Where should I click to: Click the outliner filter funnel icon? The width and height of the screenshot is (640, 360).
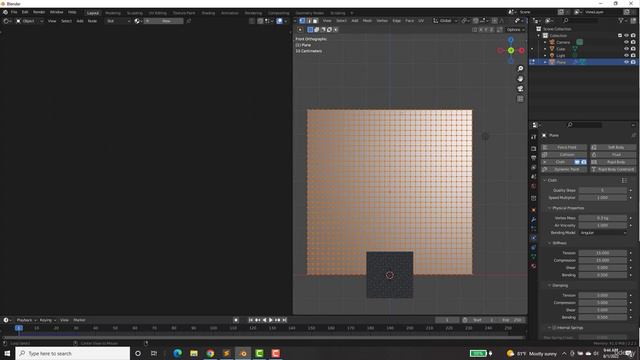pyautogui.click(x=621, y=20)
